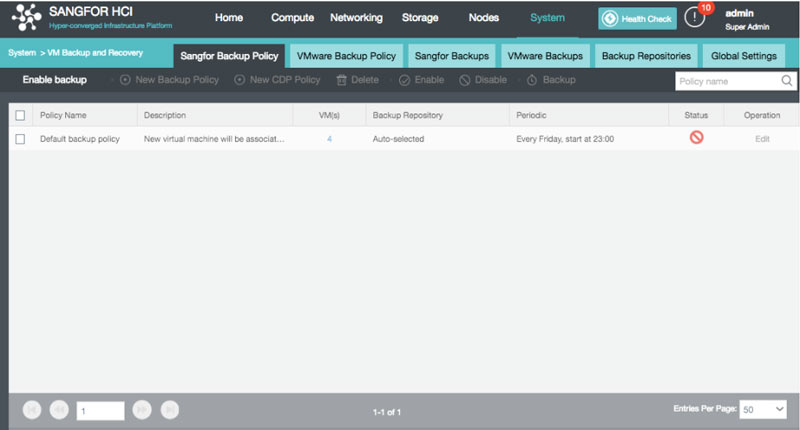This screenshot has width=800, height=430.
Task: Run Health Check
Action: pyautogui.click(x=637, y=18)
